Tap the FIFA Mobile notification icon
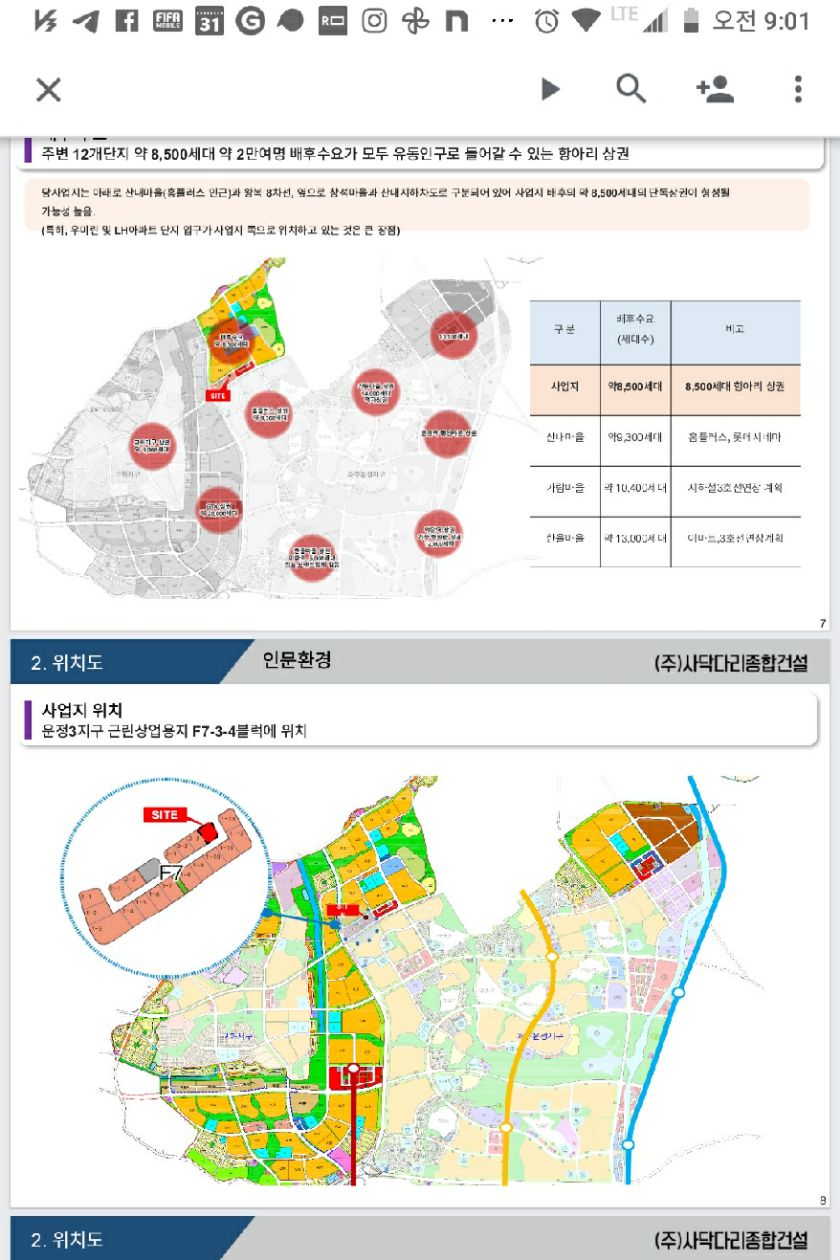Viewport: 840px width, 1260px height. 167,21
